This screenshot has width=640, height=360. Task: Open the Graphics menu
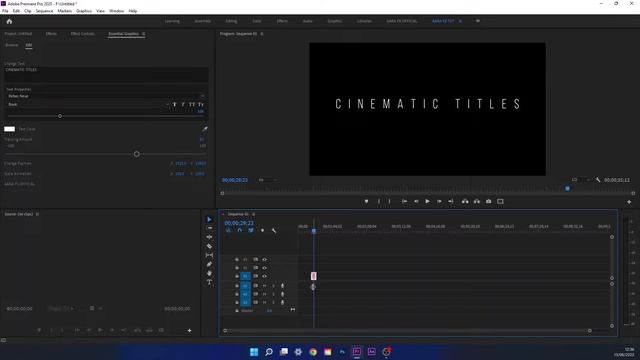pyautogui.click(x=84, y=11)
